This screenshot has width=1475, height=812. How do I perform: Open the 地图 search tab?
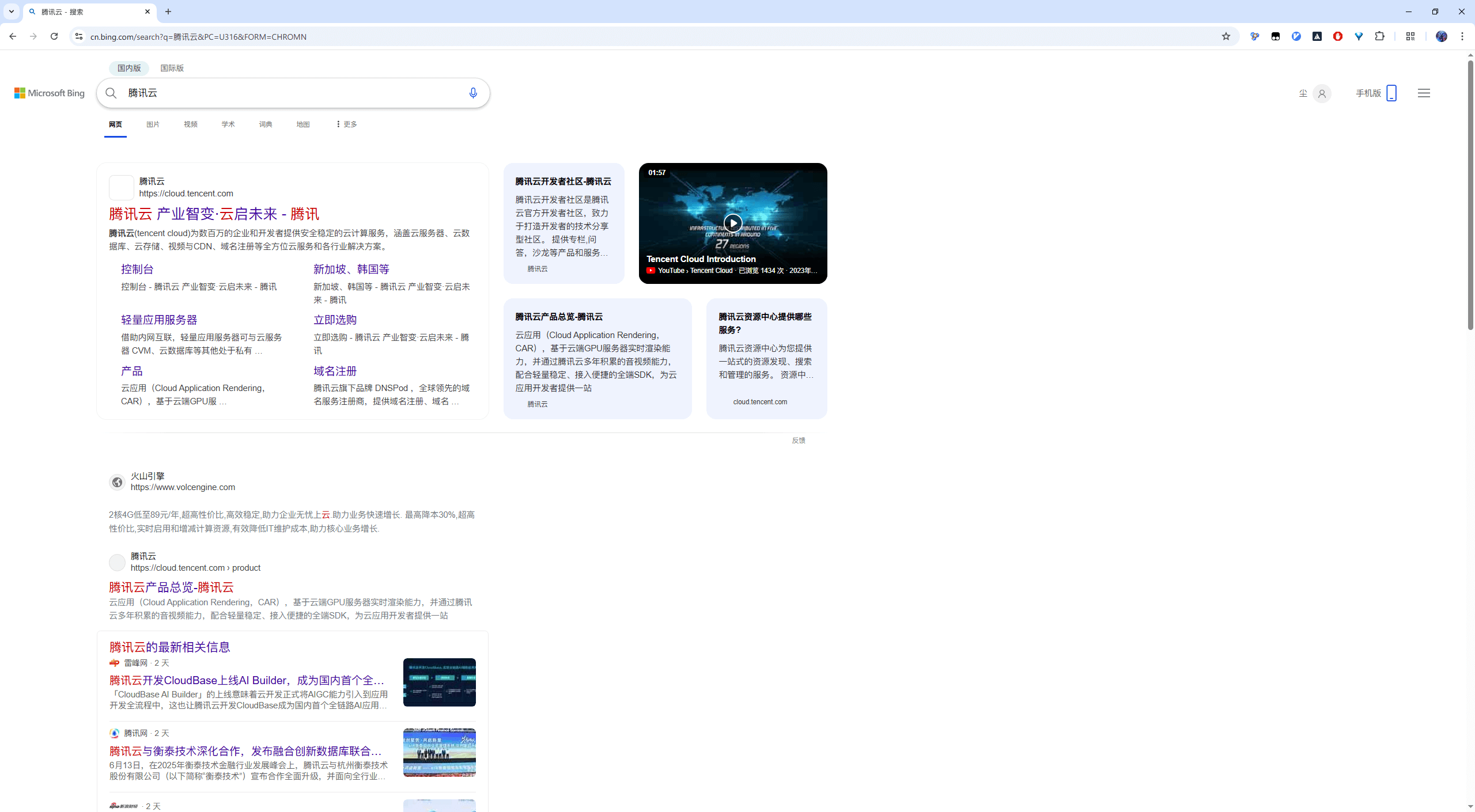[303, 124]
